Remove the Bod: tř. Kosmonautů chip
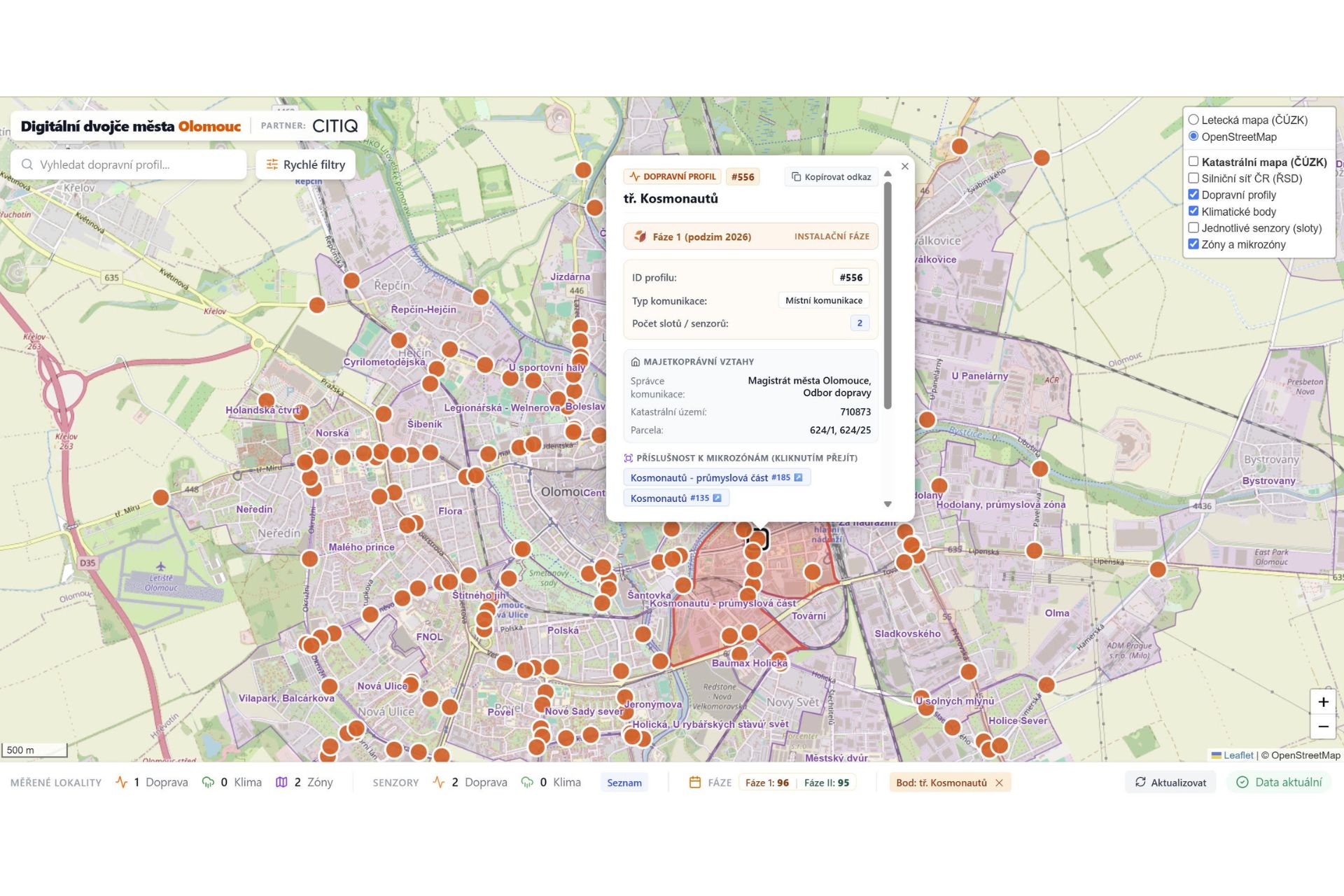1344x896 pixels. point(999,783)
